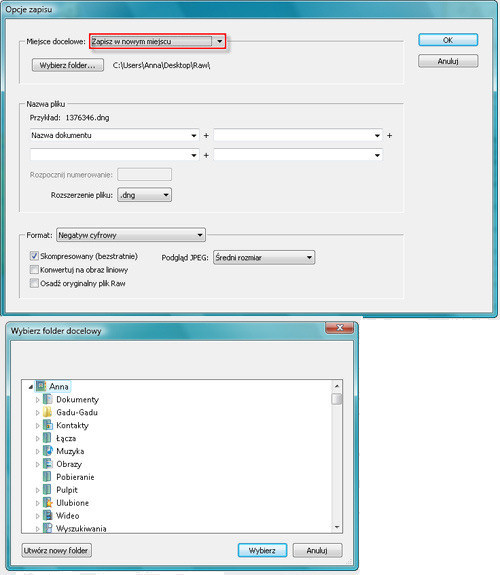Expand the Dokumenty tree node
The height and width of the screenshot is (575, 500).
(37, 399)
